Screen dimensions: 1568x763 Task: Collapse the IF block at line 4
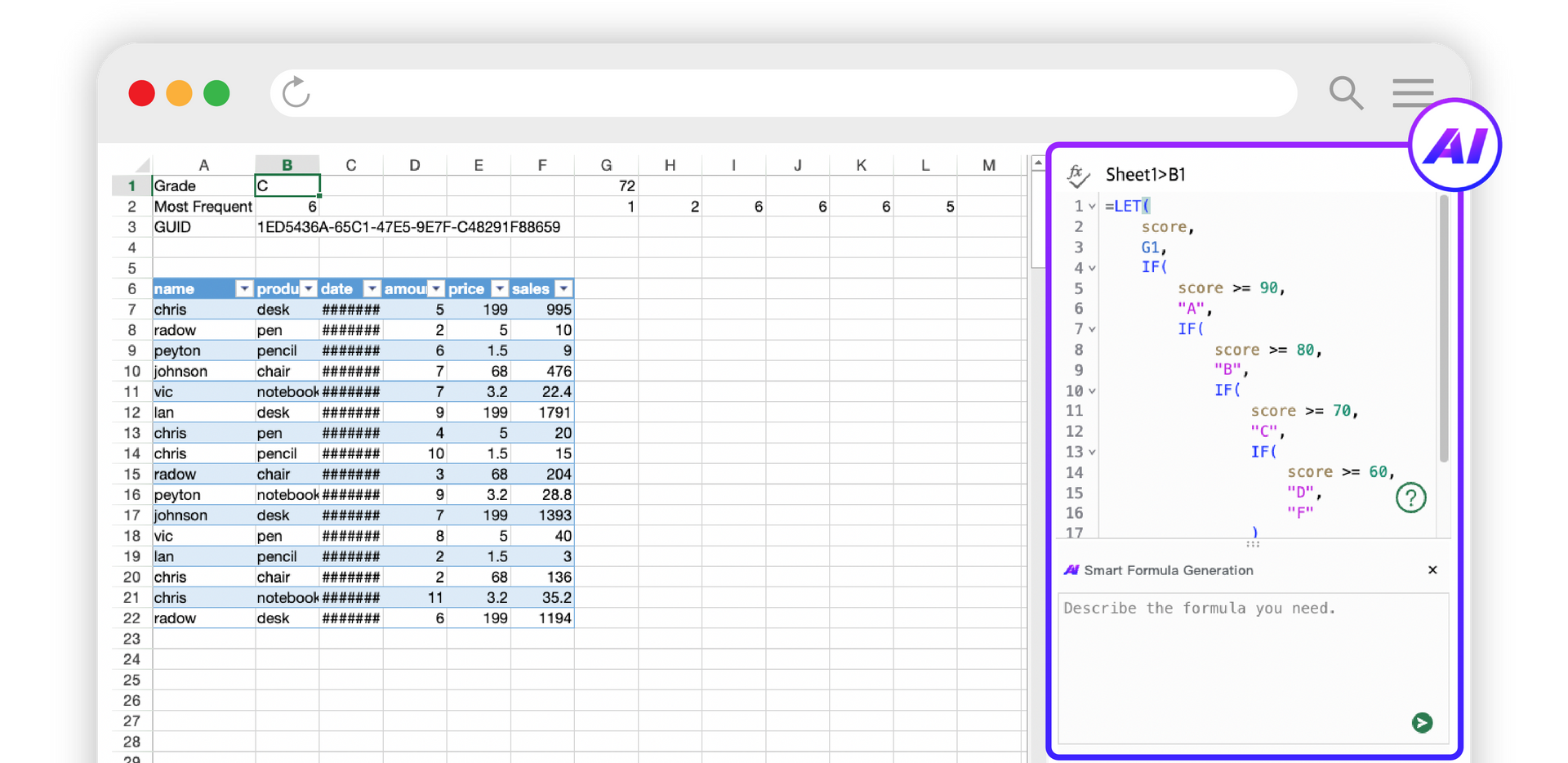(1093, 268)
